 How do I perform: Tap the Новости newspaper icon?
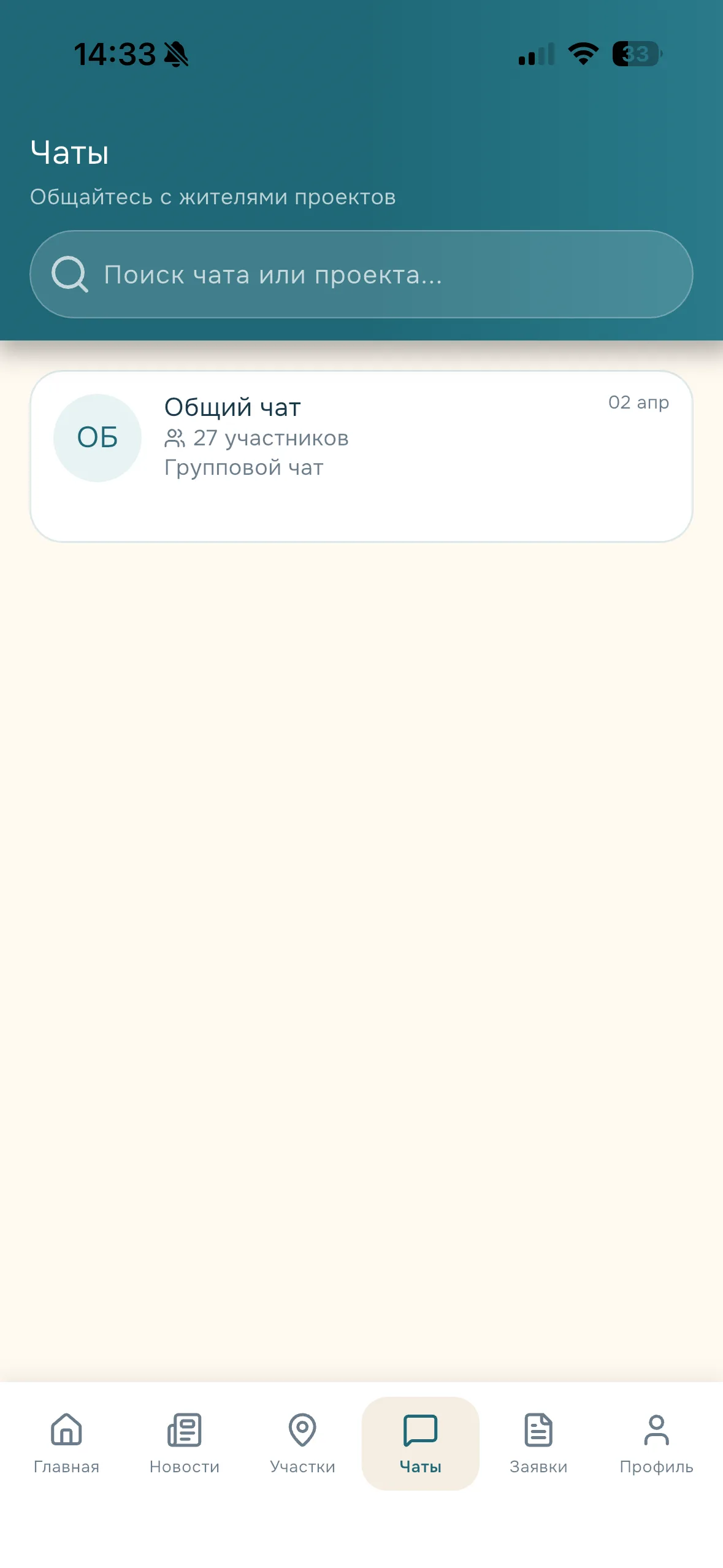click(x=185, y=1429)
